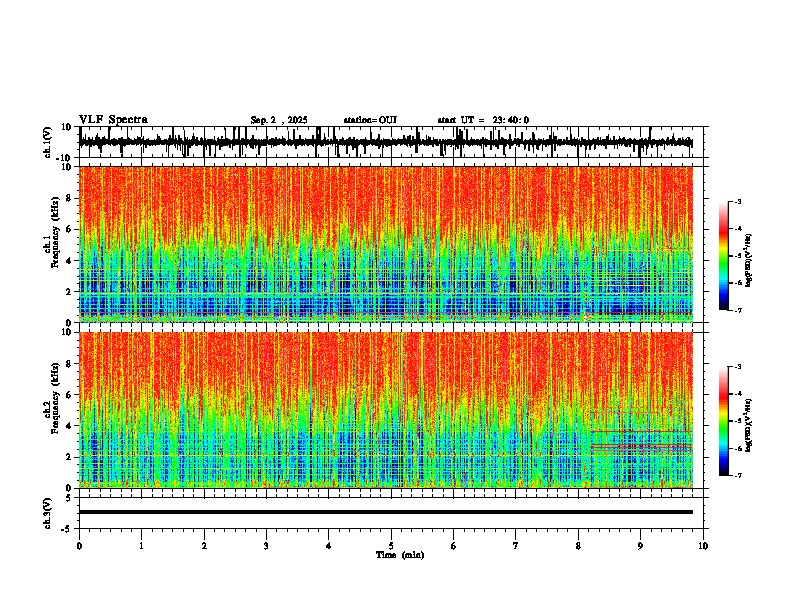Click the ch.2 colorbar log(PSD) unit label
The height and width of the screenshot is (612, 792).
point(749,425)
